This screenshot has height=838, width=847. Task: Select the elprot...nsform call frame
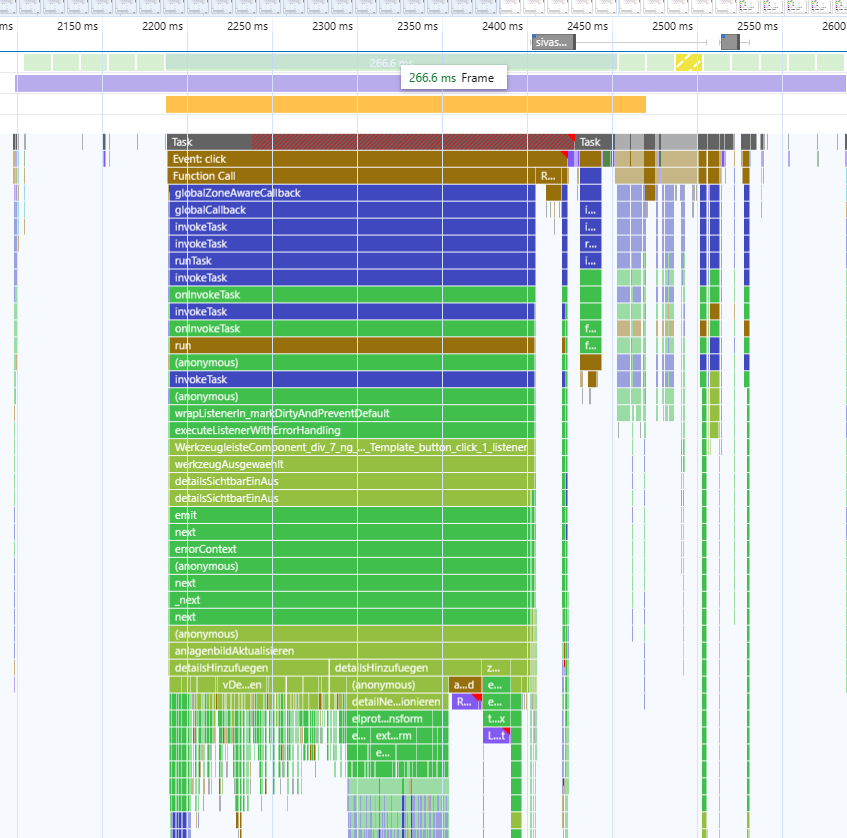pos(388,719)
